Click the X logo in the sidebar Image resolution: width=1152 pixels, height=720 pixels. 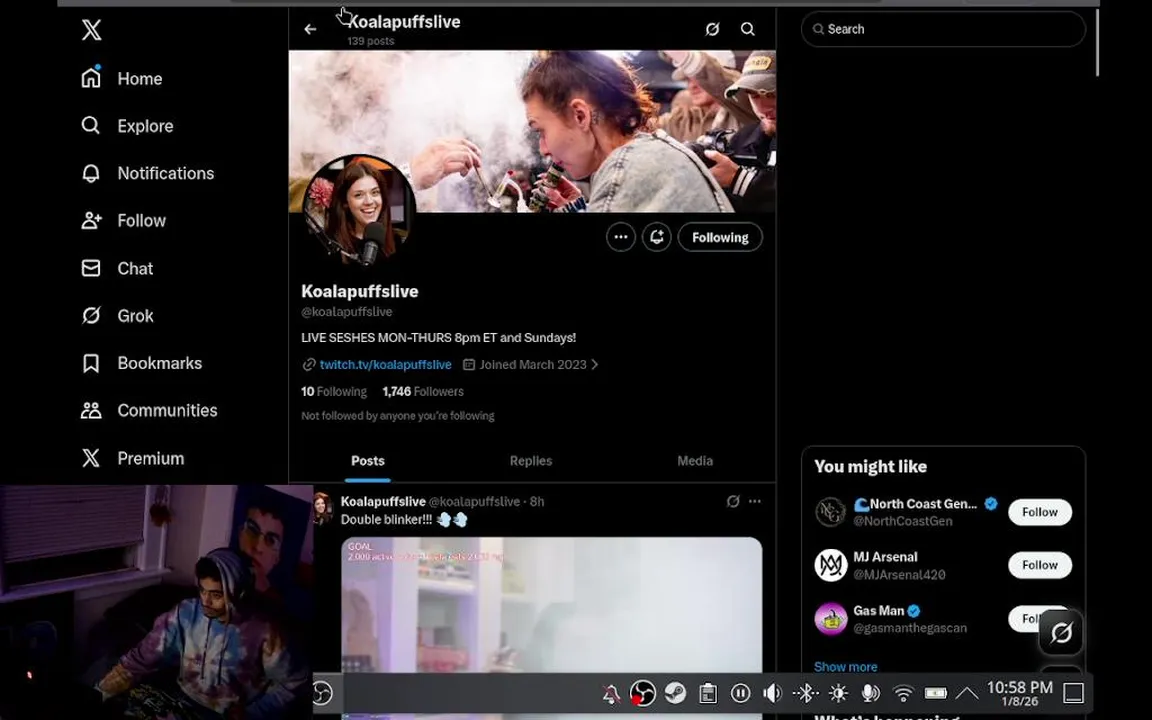tap(91, 30)
